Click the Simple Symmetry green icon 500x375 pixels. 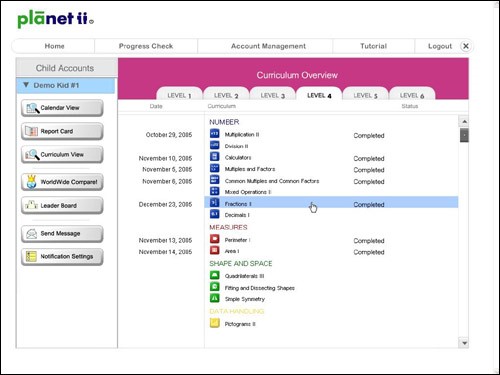214,298
